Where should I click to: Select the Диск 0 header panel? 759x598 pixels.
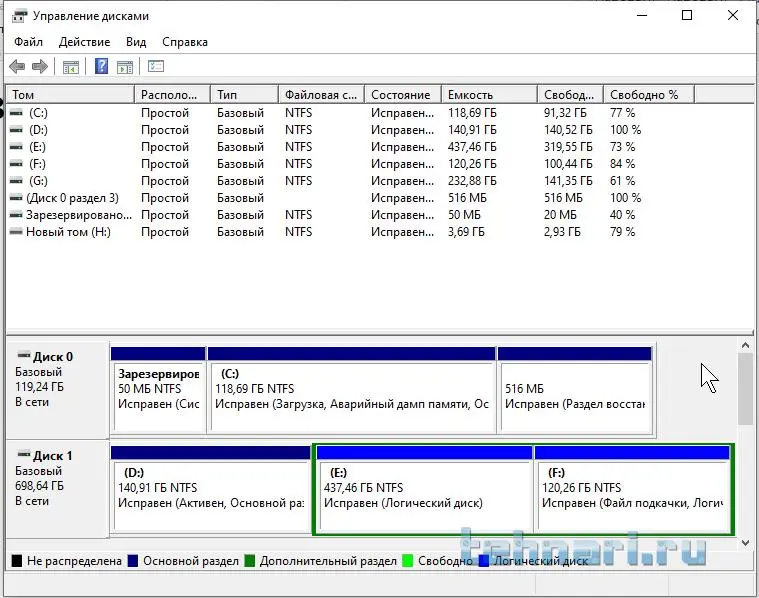pos(58,390)
